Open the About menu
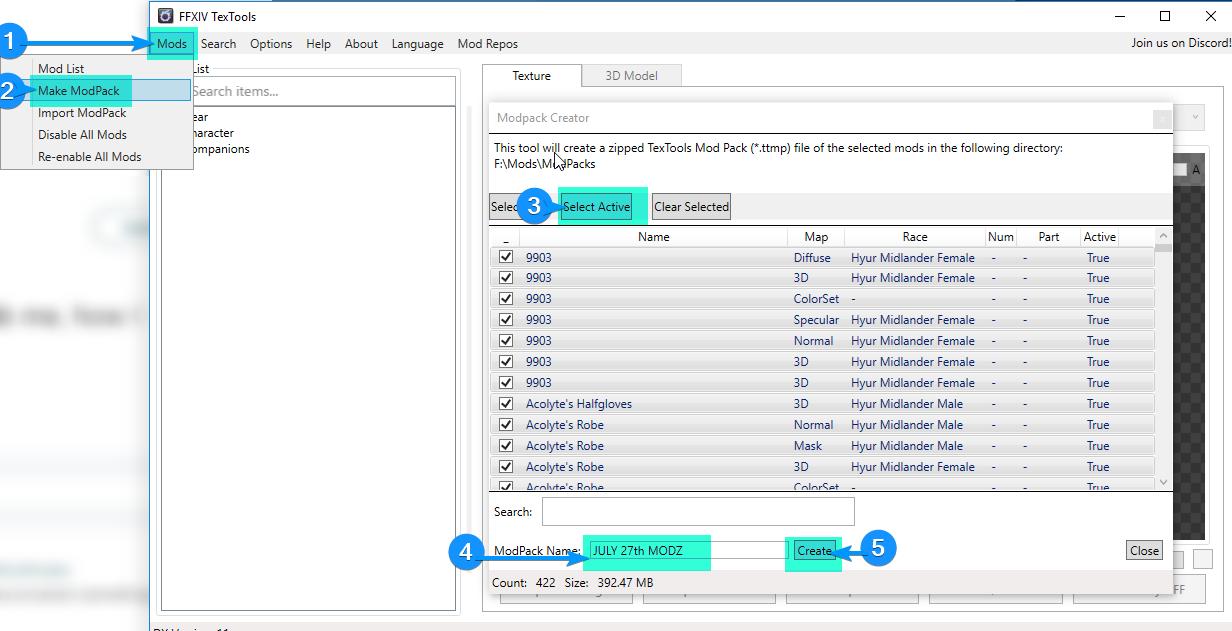This screenshot has width=1232, height=631. click(361, 44)
